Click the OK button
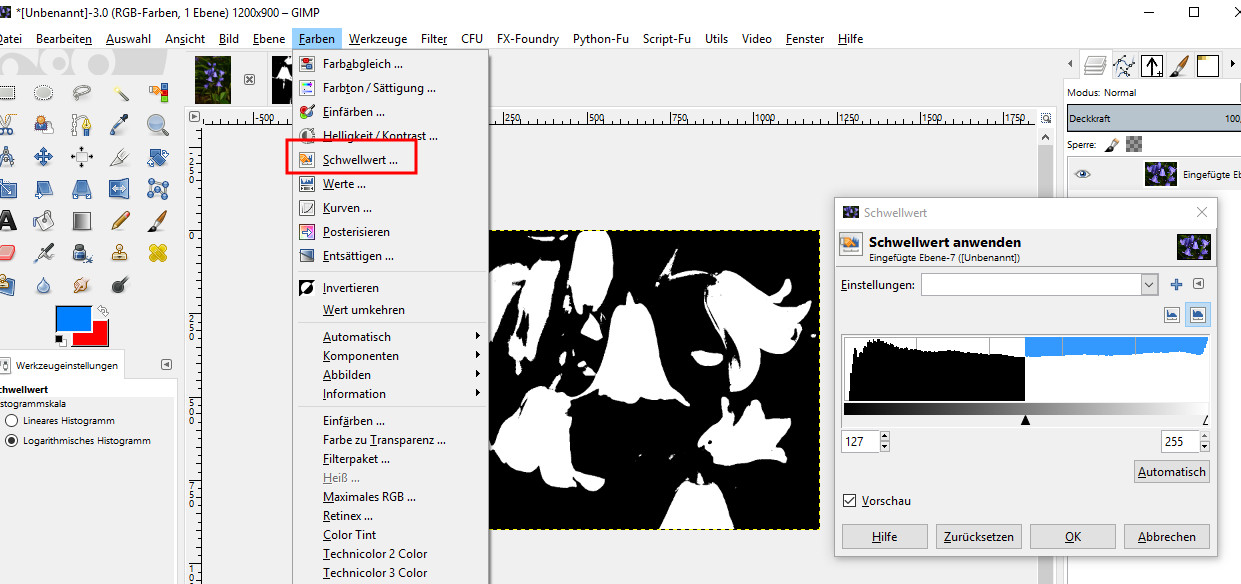The width and height of the screenshot is (1241, 584). 1072,536
